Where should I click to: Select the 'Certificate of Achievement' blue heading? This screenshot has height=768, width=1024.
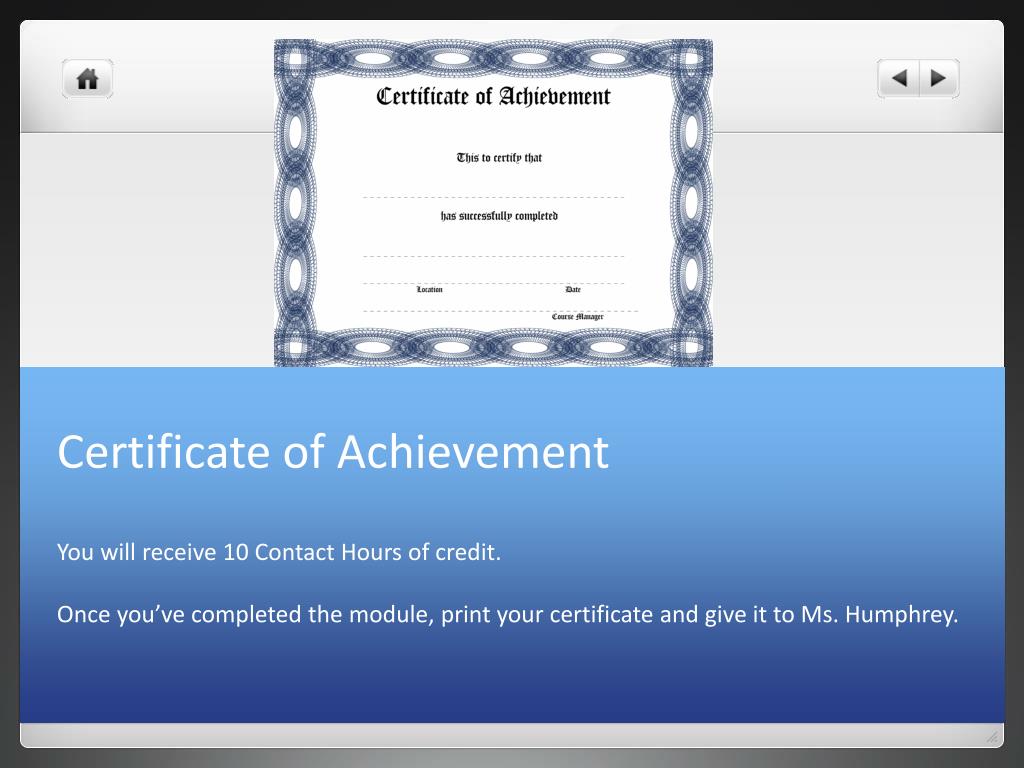(x=333, y=451)
